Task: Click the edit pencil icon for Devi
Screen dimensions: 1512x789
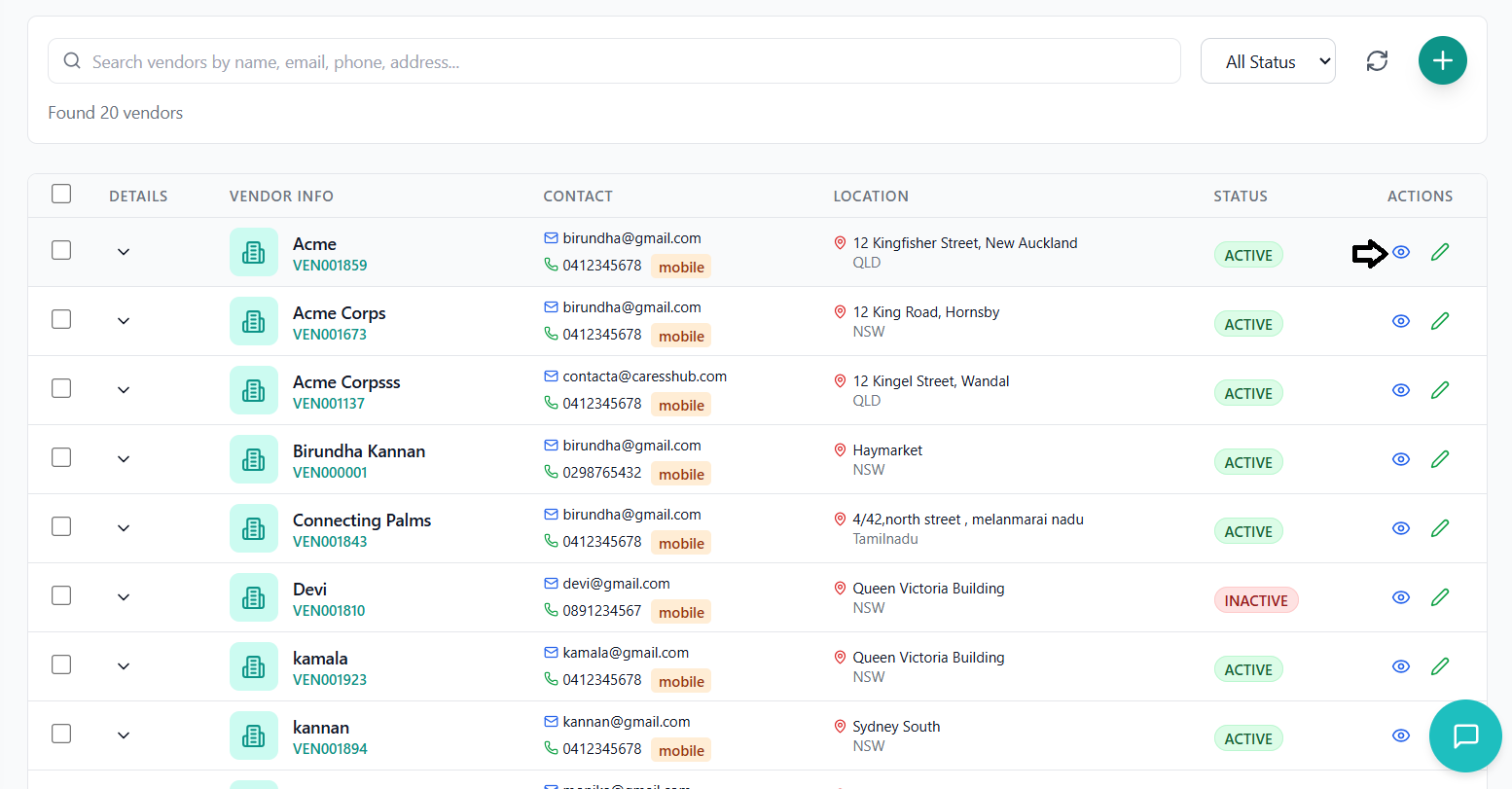Action: [x=1440, y=596]
